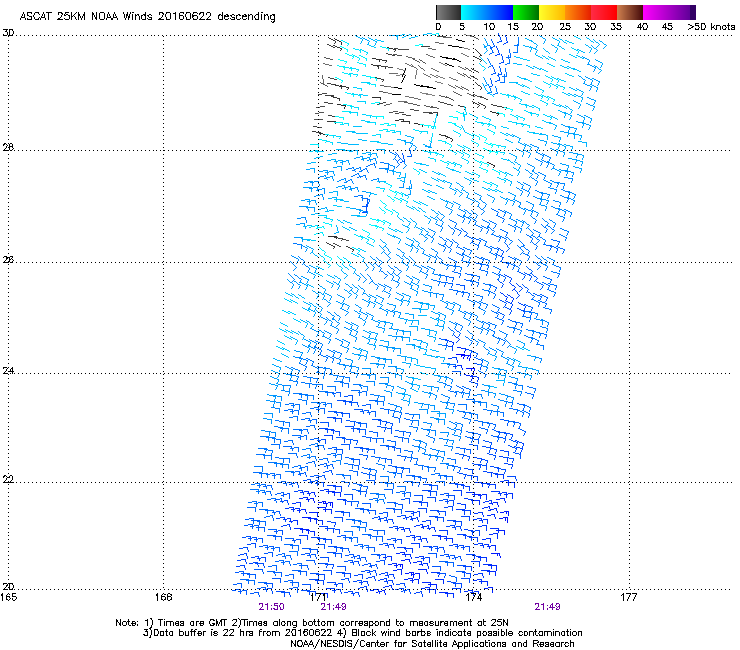Select the '24' latitude axis label
This screenshot has width=740, height=650.
tap(8, 371)
